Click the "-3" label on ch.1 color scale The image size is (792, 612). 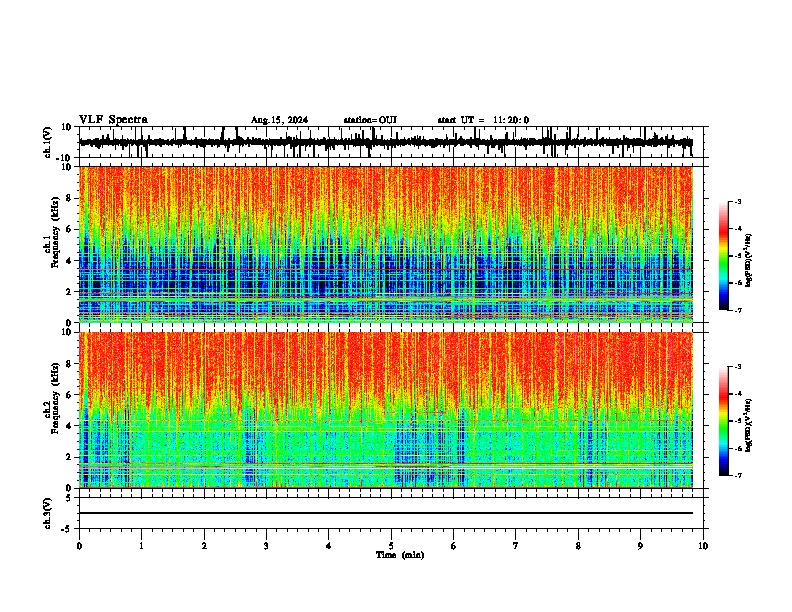737,201
